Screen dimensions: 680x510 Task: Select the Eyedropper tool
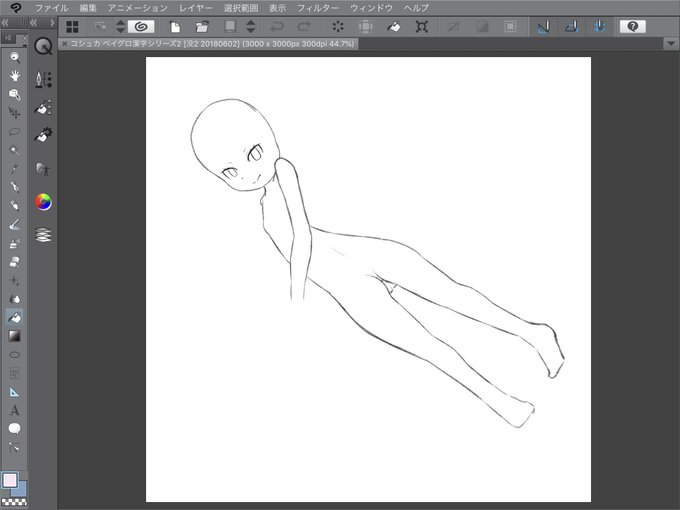14,169
